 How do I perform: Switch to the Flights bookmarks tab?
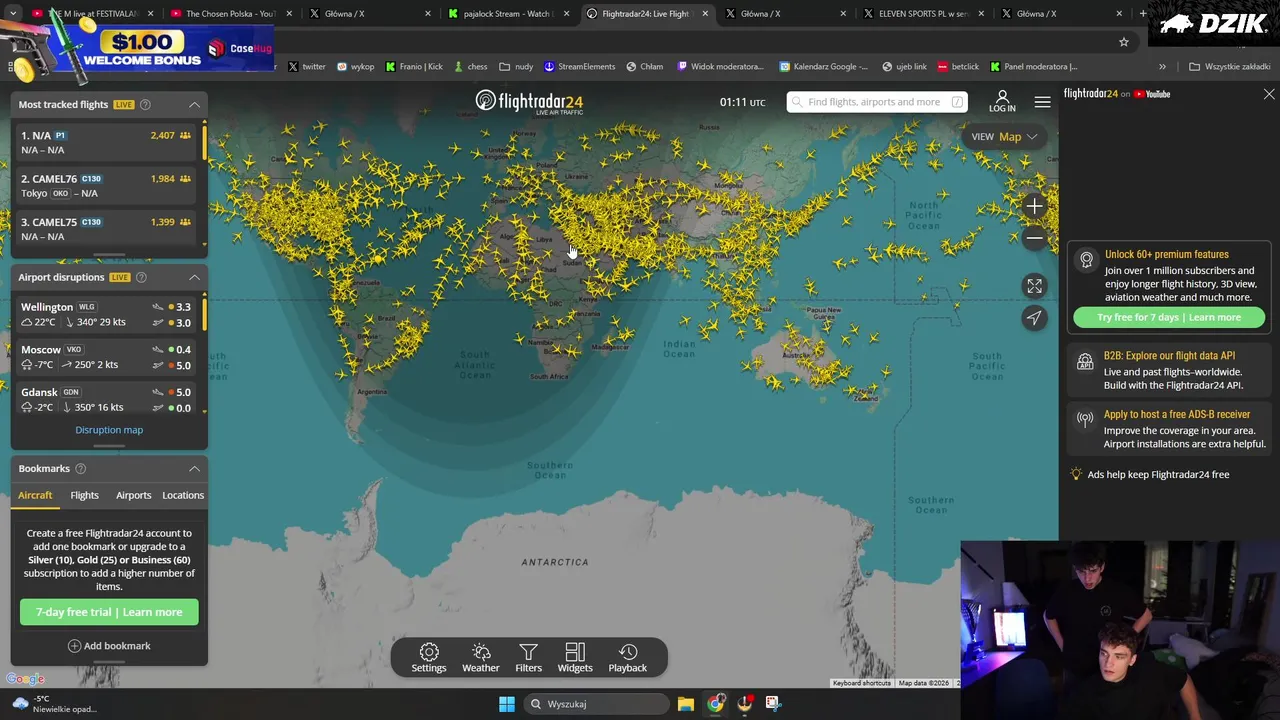click(84, 495)
